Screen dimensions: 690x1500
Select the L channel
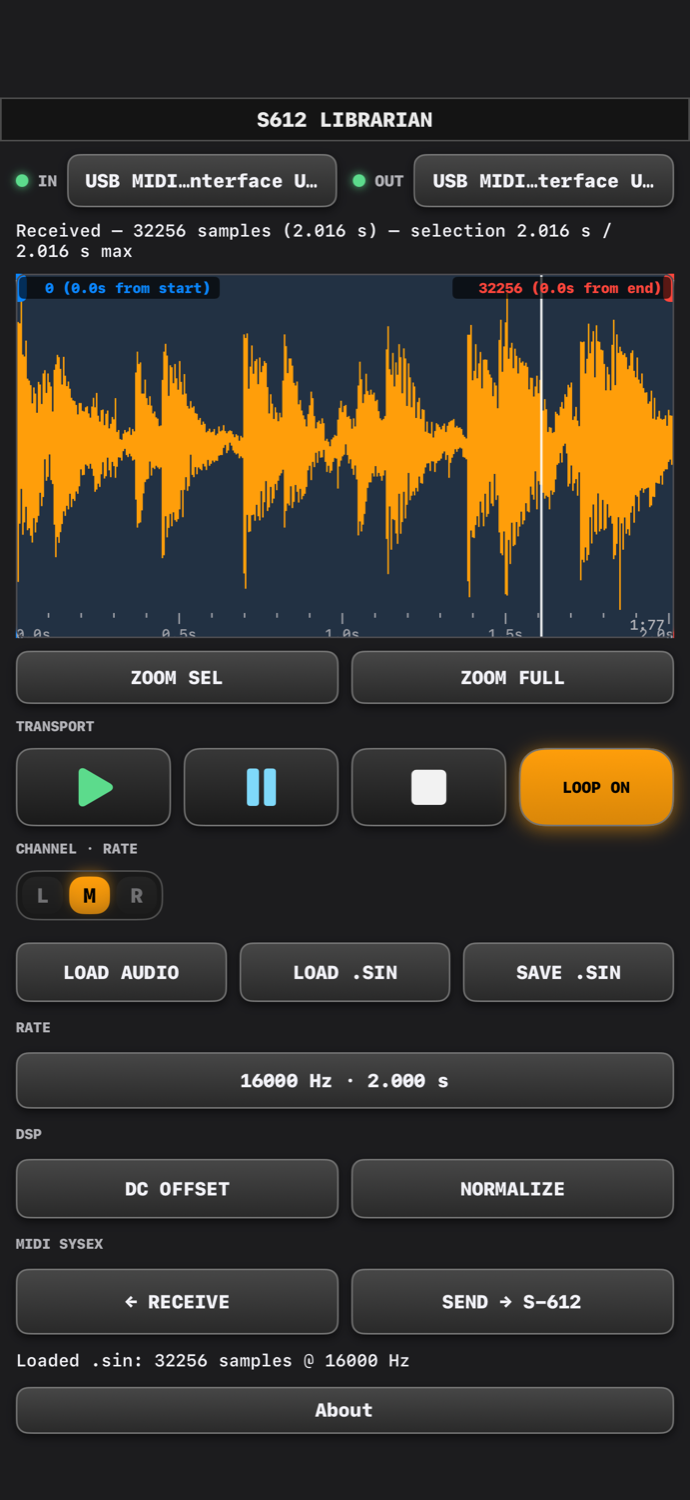click(42, 896)
